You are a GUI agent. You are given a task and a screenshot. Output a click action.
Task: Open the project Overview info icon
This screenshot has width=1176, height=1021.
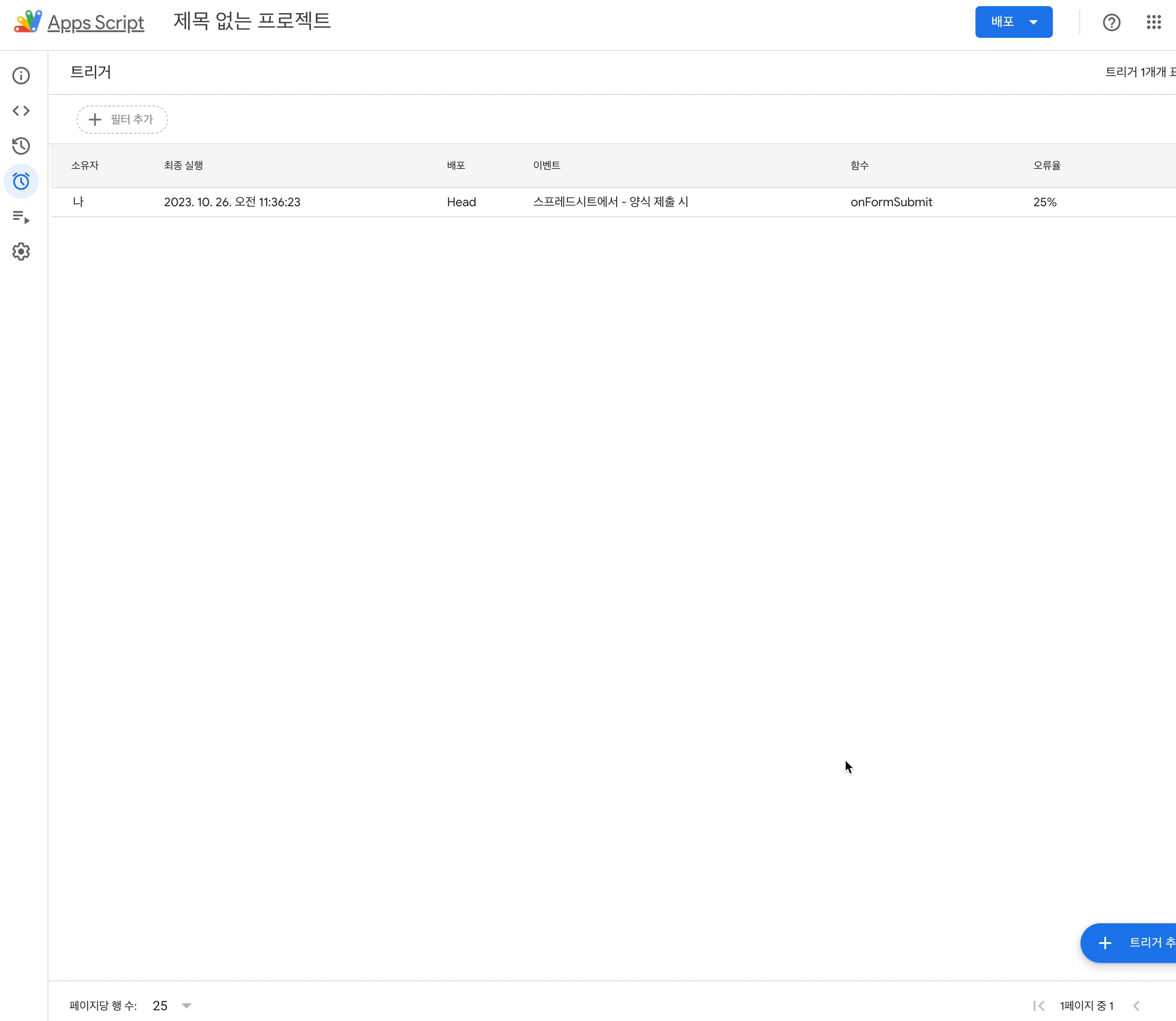click(21, 76)
